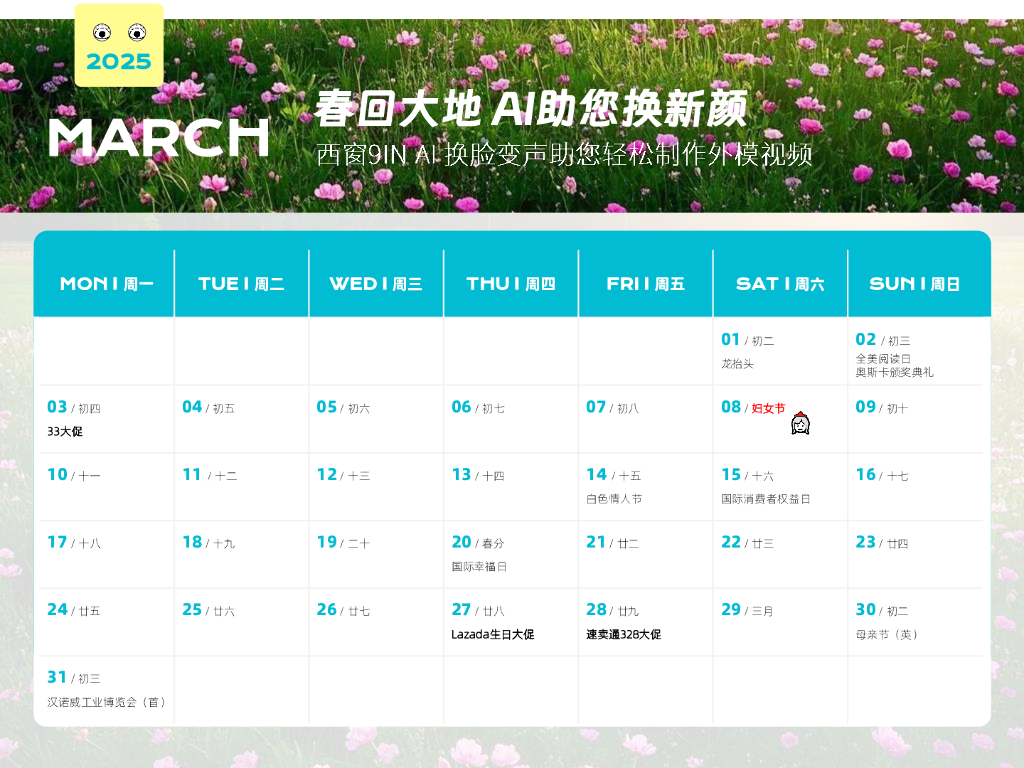Select the MON 周一 column header
This screenshot has height=768, width=1024.
tap(106, 284)
